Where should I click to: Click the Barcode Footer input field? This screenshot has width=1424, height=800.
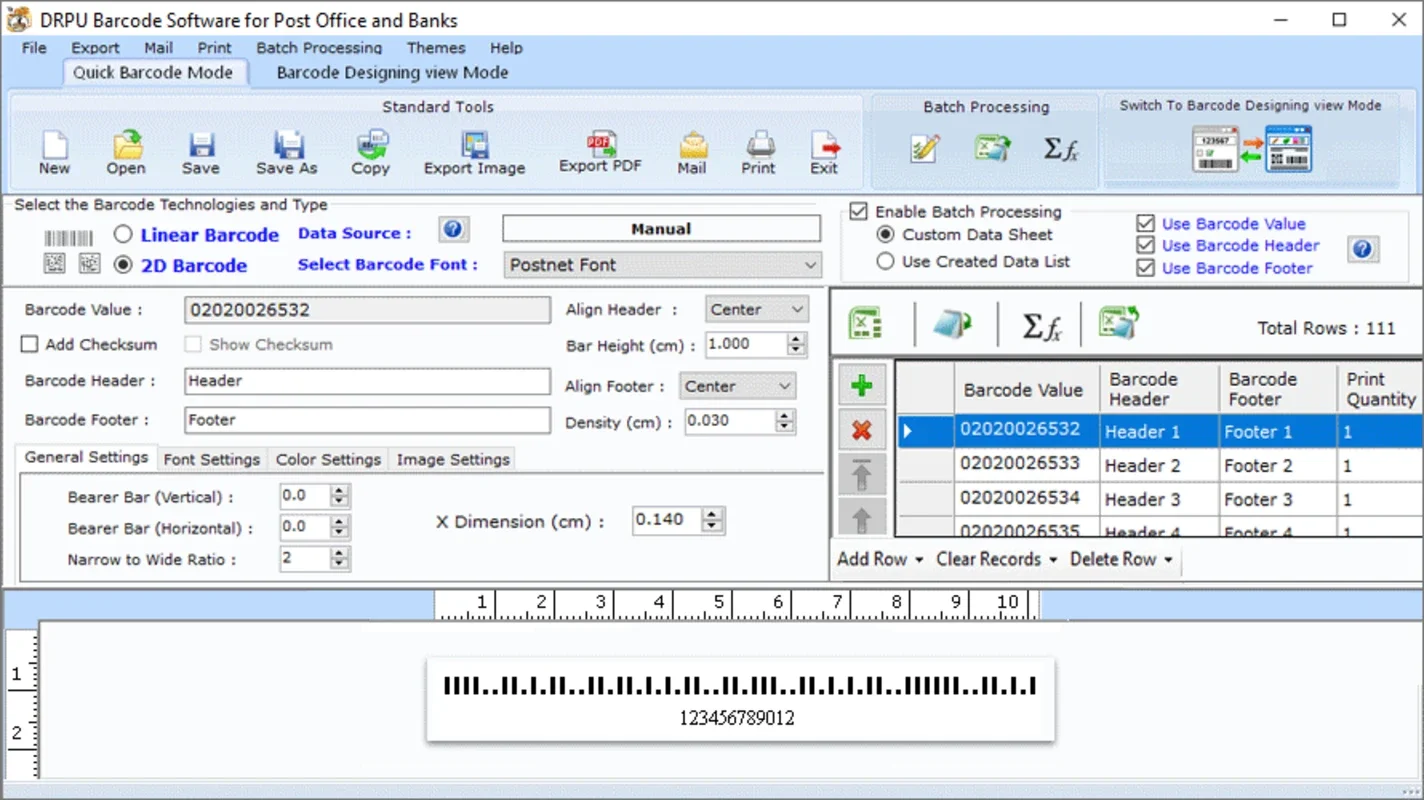367,420
